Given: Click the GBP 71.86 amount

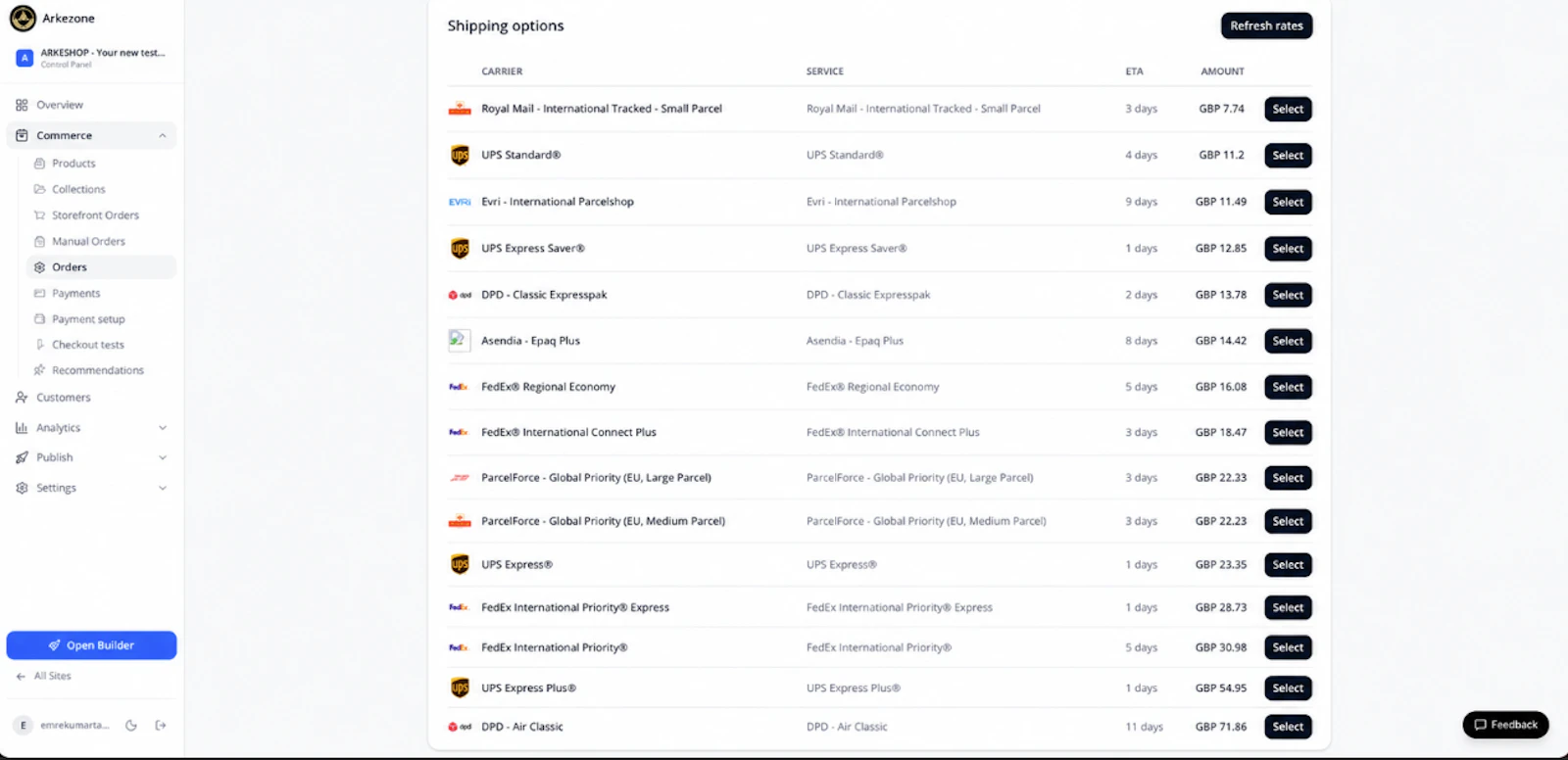Looking at the screenshot, I should (1221, 727).
